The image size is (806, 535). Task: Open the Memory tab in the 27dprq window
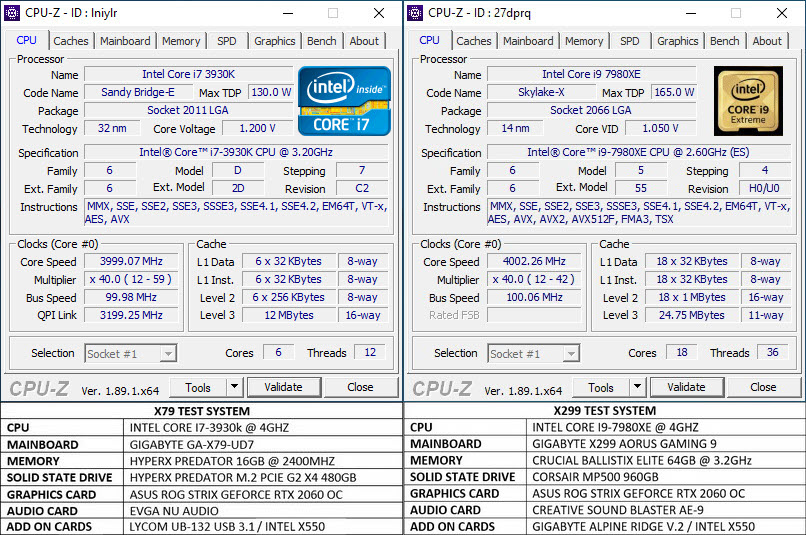584,41
